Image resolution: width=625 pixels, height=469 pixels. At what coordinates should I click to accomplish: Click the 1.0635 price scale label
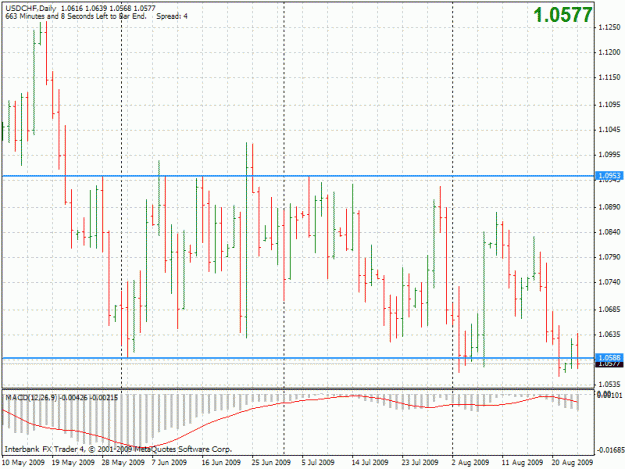tap(609, 334)
